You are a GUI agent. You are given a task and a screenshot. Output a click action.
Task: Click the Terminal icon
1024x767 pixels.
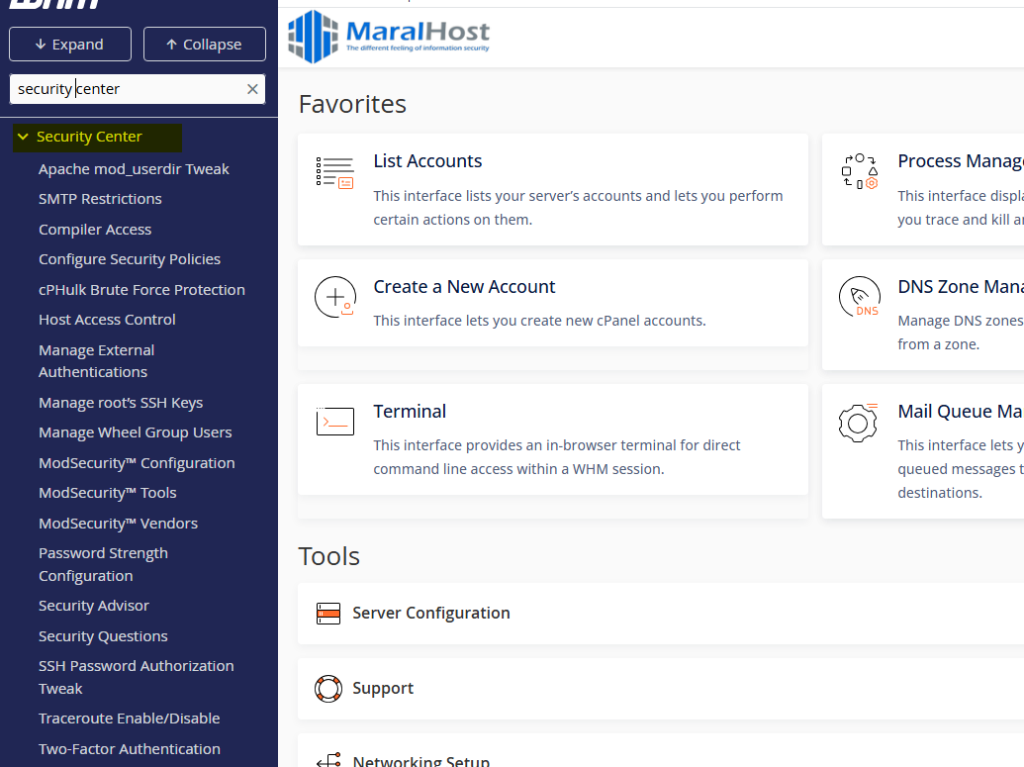334,422
